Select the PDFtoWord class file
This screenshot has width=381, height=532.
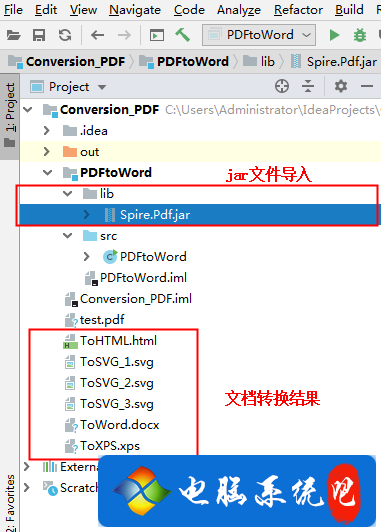coord(153,257)
